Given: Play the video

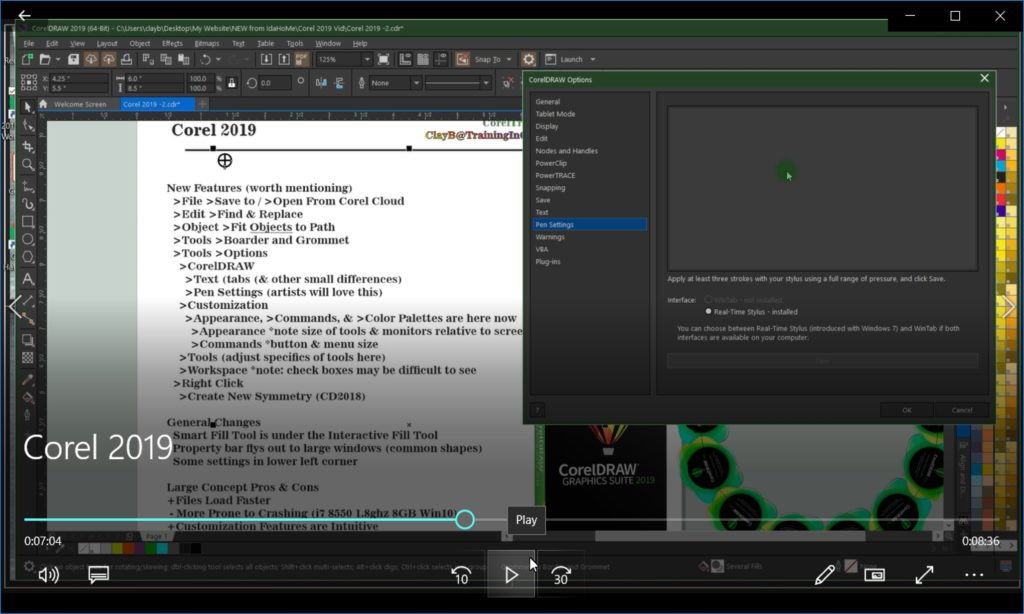Looking at the screenshot, I should (511, 574).
